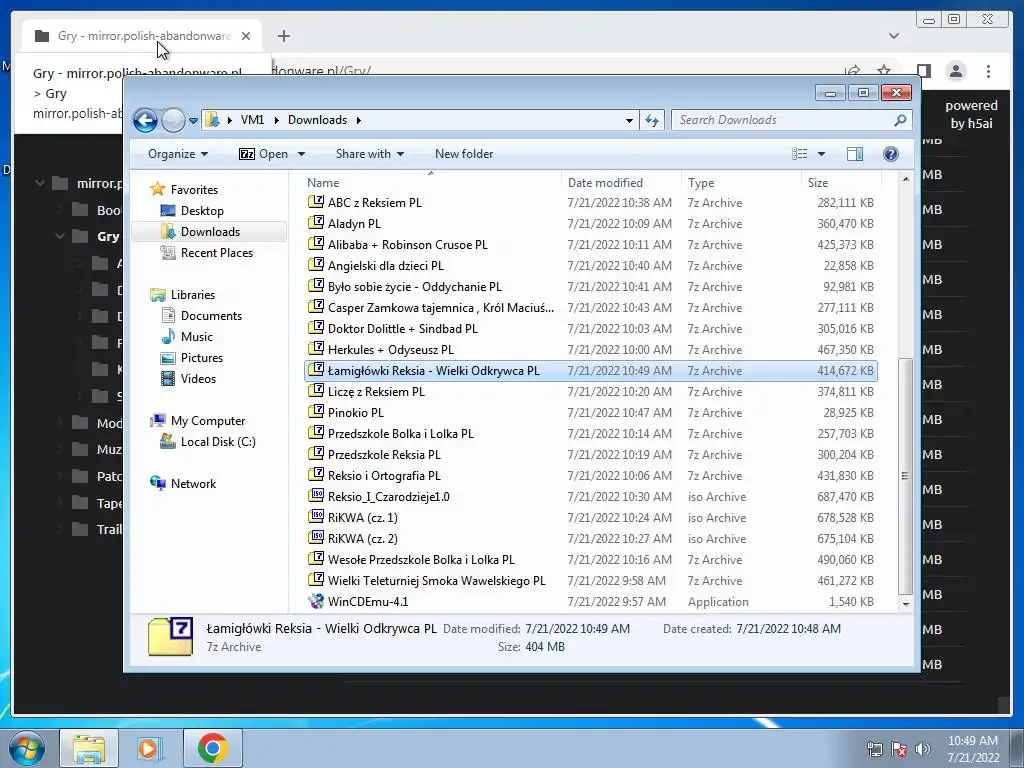Viewport: 1024px width, 768px height.
Task: Click the Change your view icon
Action: tap(800, 154)
